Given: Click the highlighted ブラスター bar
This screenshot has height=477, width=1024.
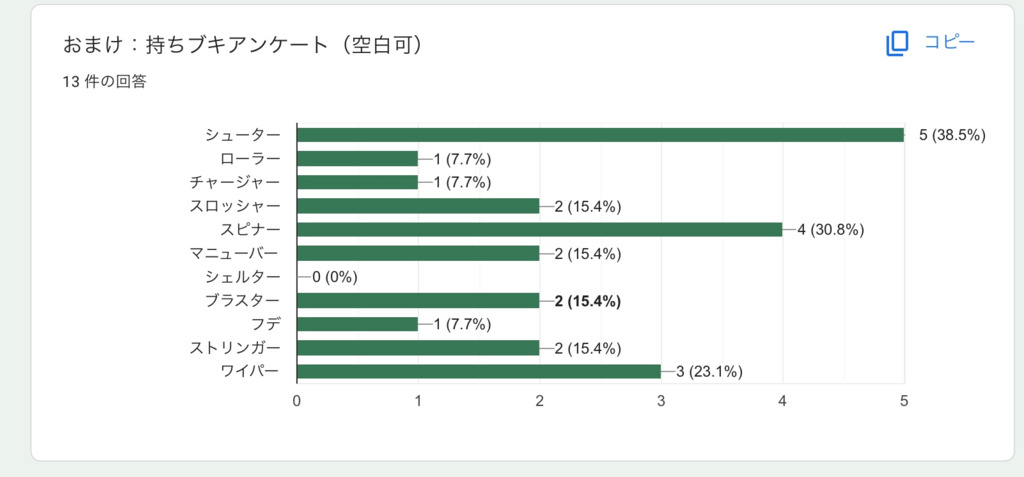Looking at the screenshot, I should pyautogui.click(x=418, y=301).
